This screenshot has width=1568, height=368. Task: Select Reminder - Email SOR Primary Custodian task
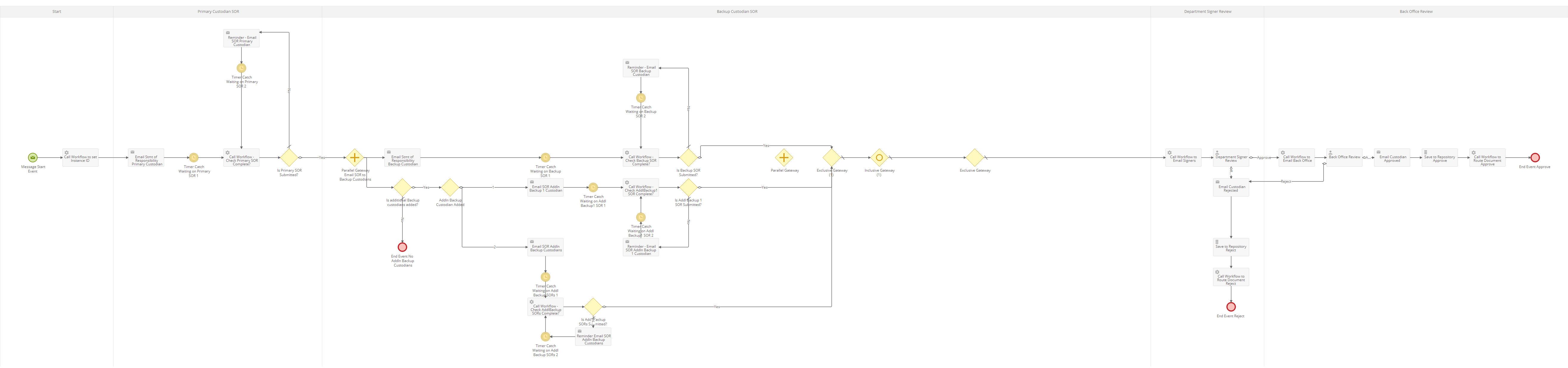[x=242, y=39]
